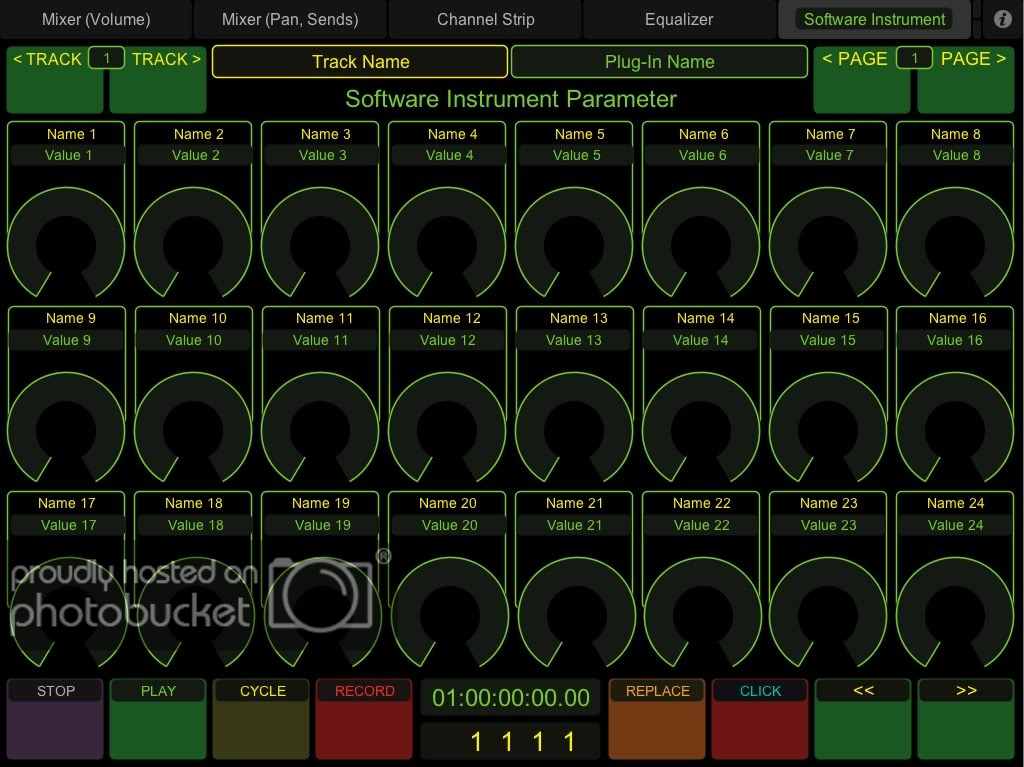Open the info icon in top corner
The height and width of the screenshot is (767, 1024).
click(x=1002, y=19)
